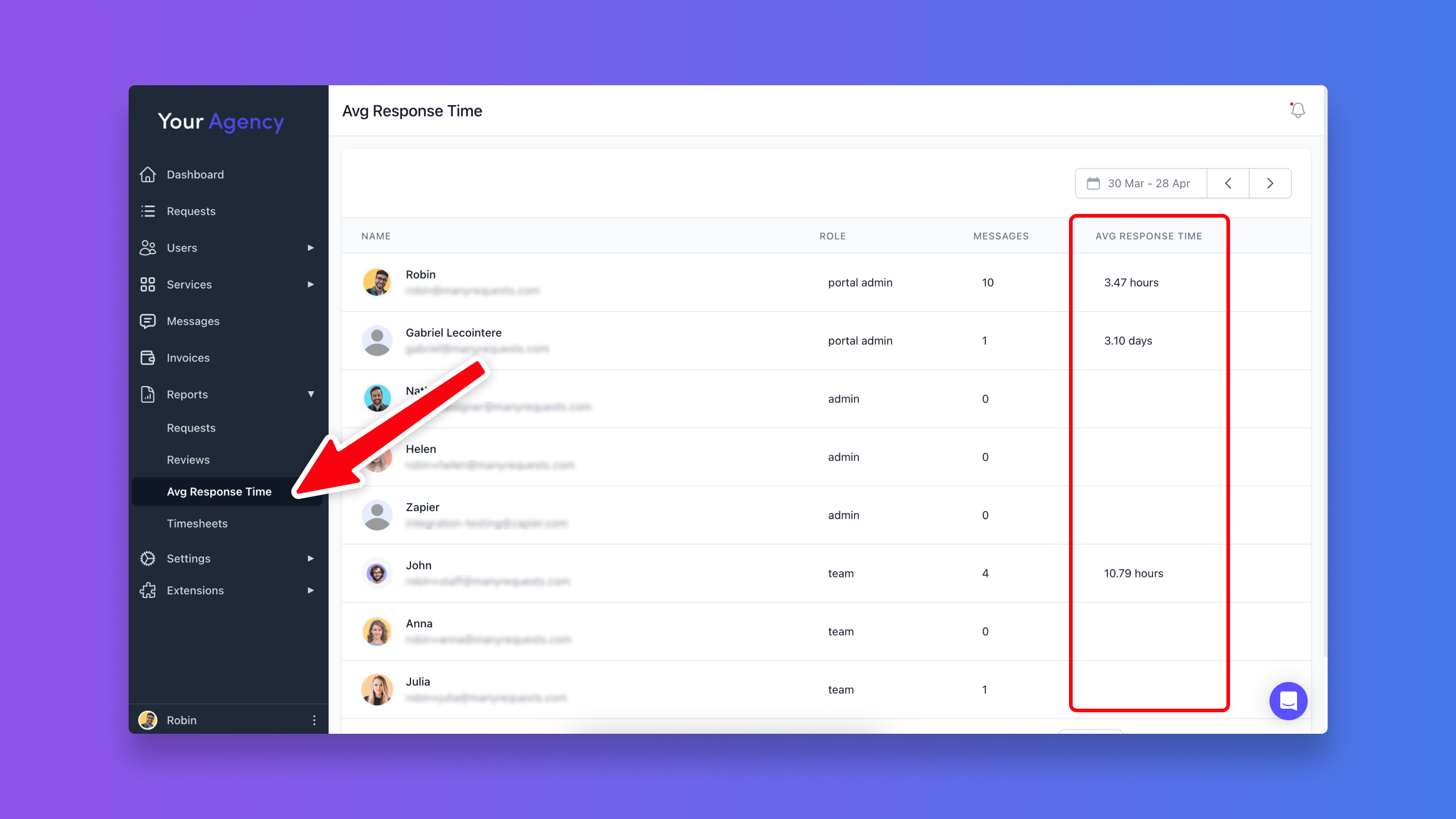This screenshot has height=819, width=1456.
Task: Go to next date range
Action: point(1270,183)
